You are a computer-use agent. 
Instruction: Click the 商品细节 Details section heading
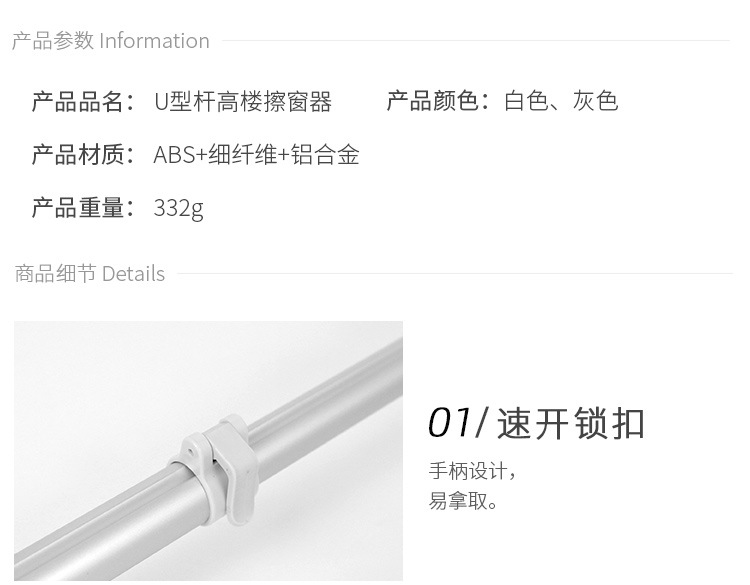90,274
